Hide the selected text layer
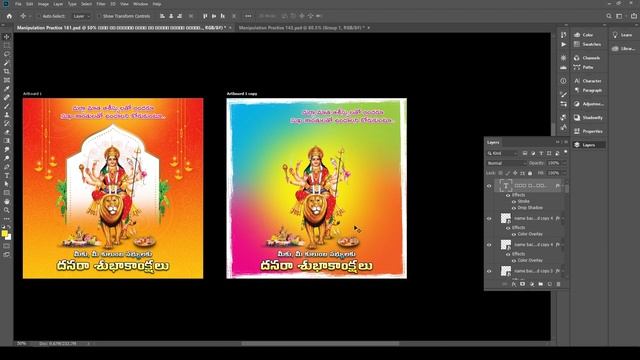Screen dimensions: 640x360 tap(489, 186)
